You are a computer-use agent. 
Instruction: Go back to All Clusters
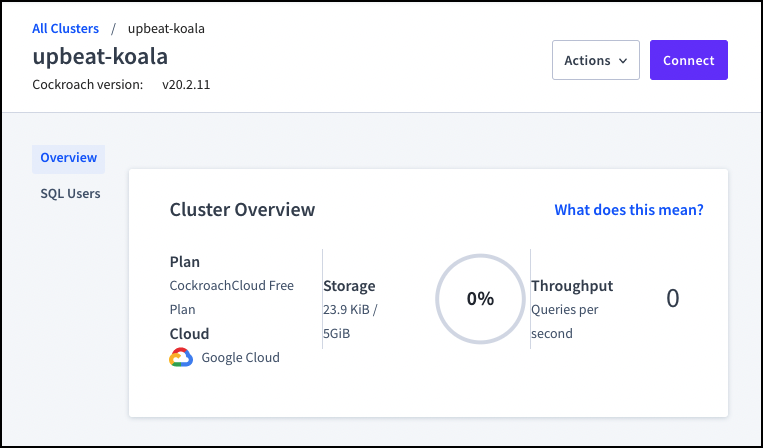tap(66, 28)
